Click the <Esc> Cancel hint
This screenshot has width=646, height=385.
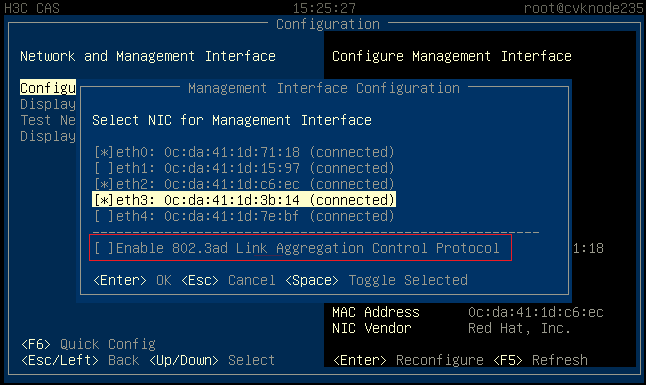point(228,280)
